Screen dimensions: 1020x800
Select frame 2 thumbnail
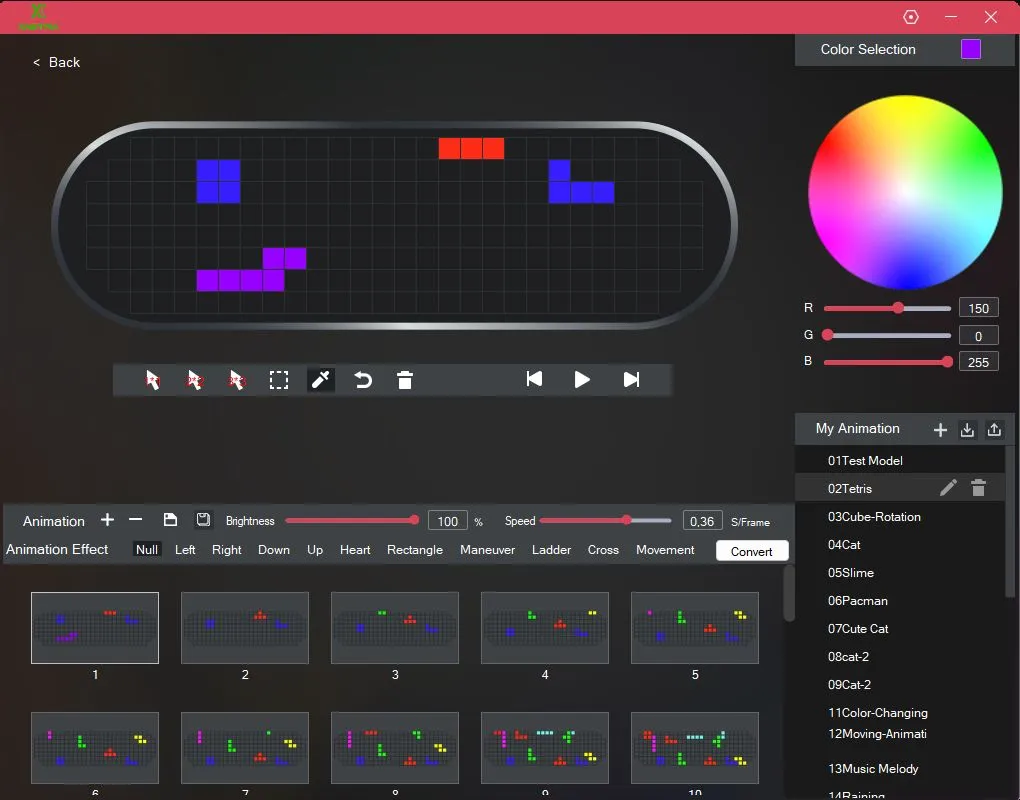(x=245, y=628)
